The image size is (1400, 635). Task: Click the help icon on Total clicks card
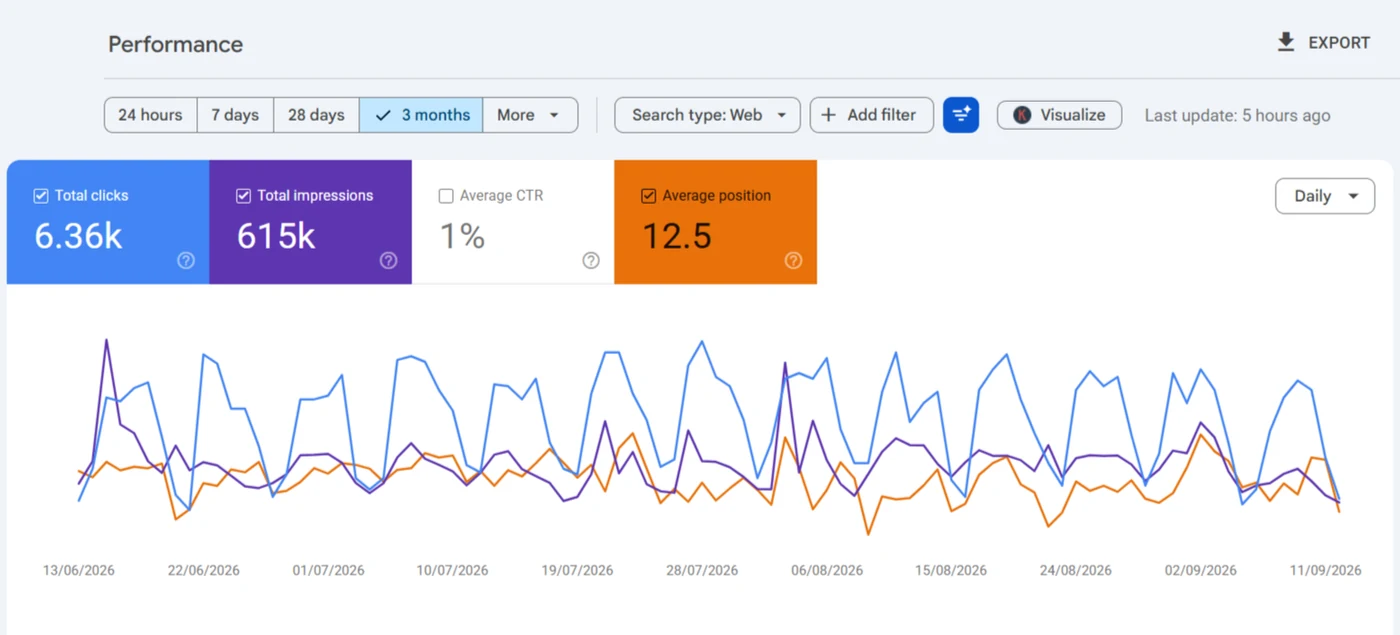point(186,261)
